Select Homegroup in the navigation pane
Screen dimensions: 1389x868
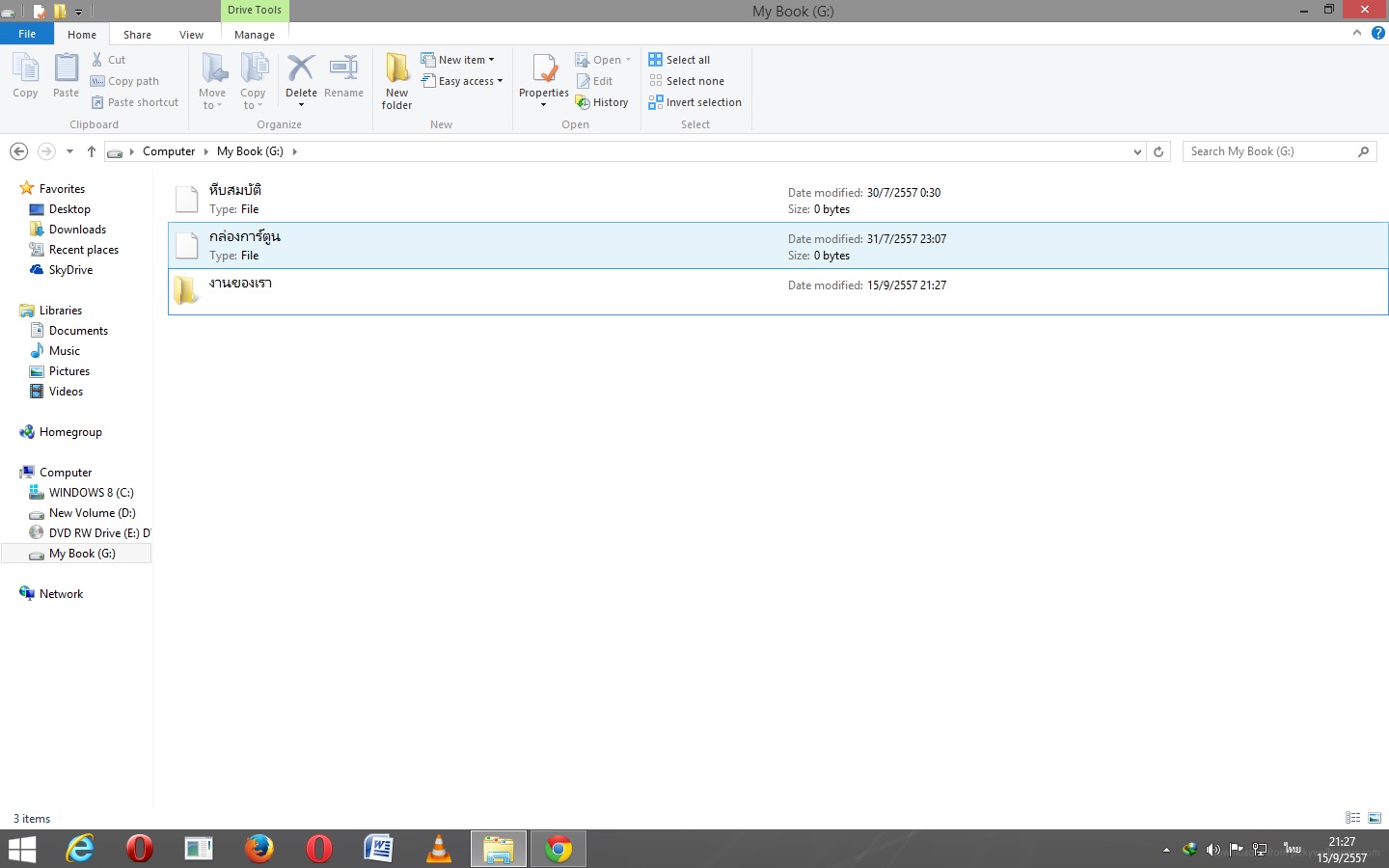pos(70,432)
